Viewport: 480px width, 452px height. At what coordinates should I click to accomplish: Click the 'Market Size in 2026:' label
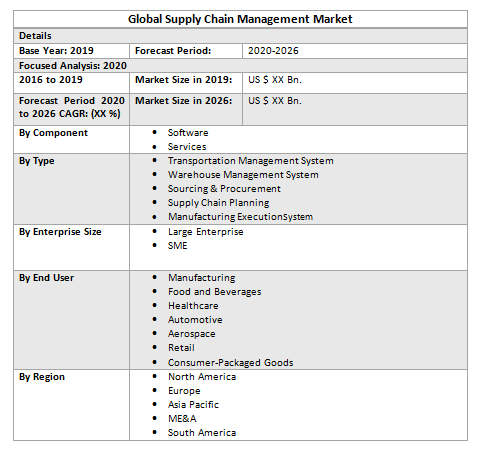click(183, 101)
